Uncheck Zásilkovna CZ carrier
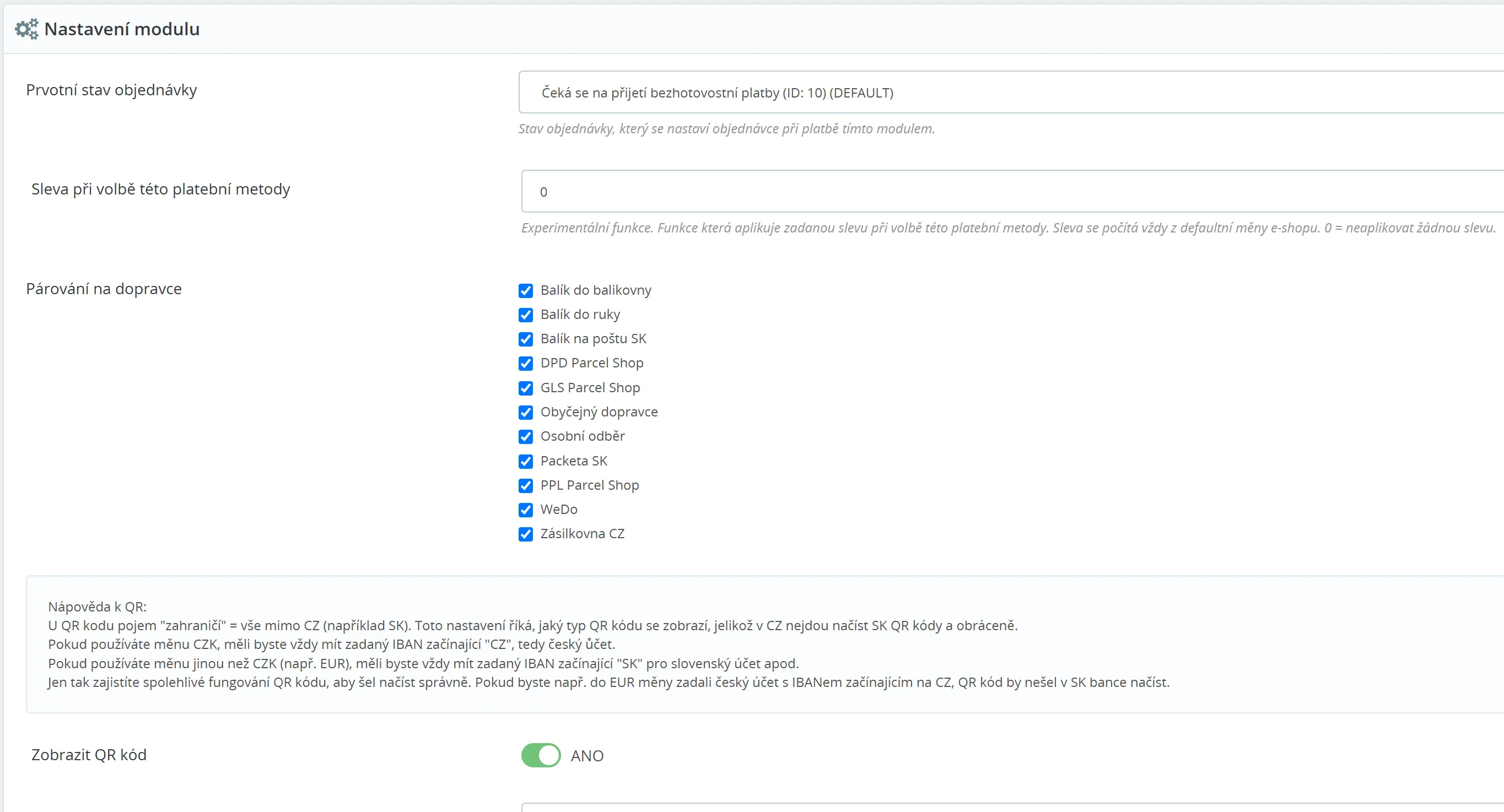 point(525,534)
